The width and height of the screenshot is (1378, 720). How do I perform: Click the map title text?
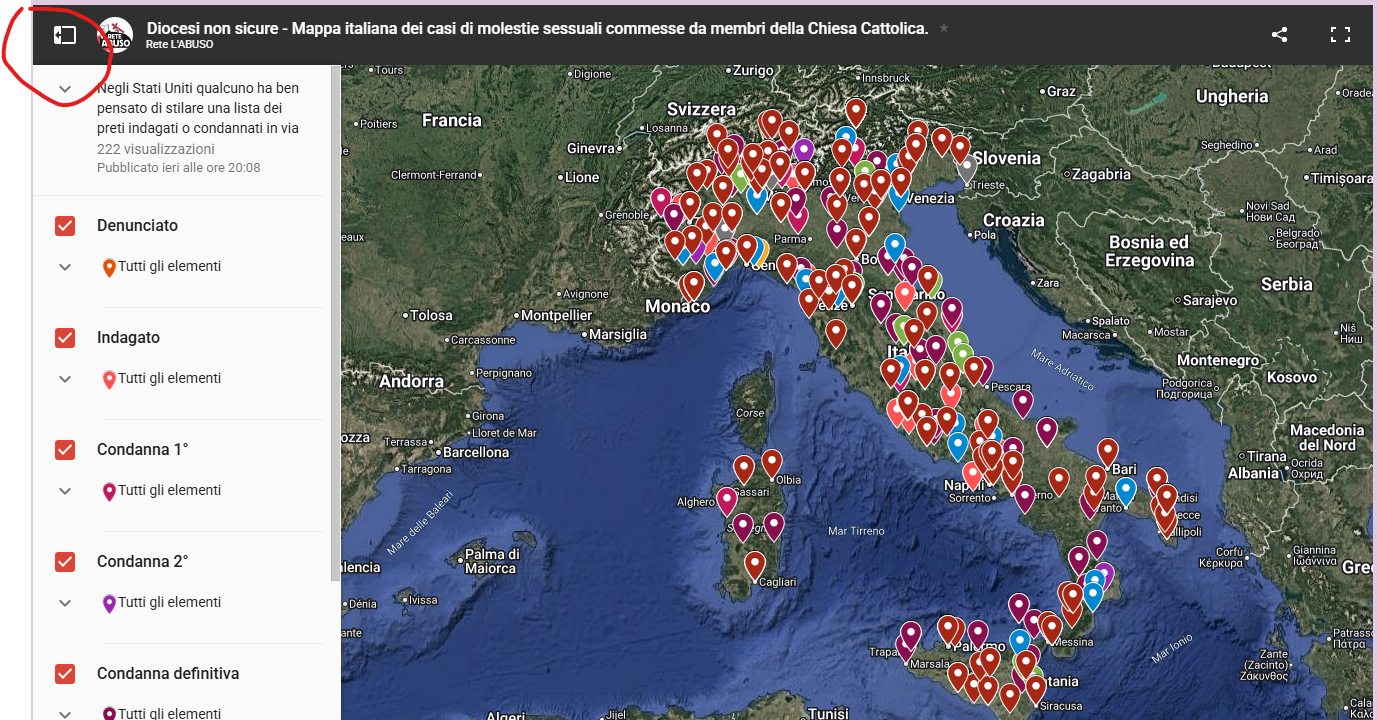pos(537,28)
